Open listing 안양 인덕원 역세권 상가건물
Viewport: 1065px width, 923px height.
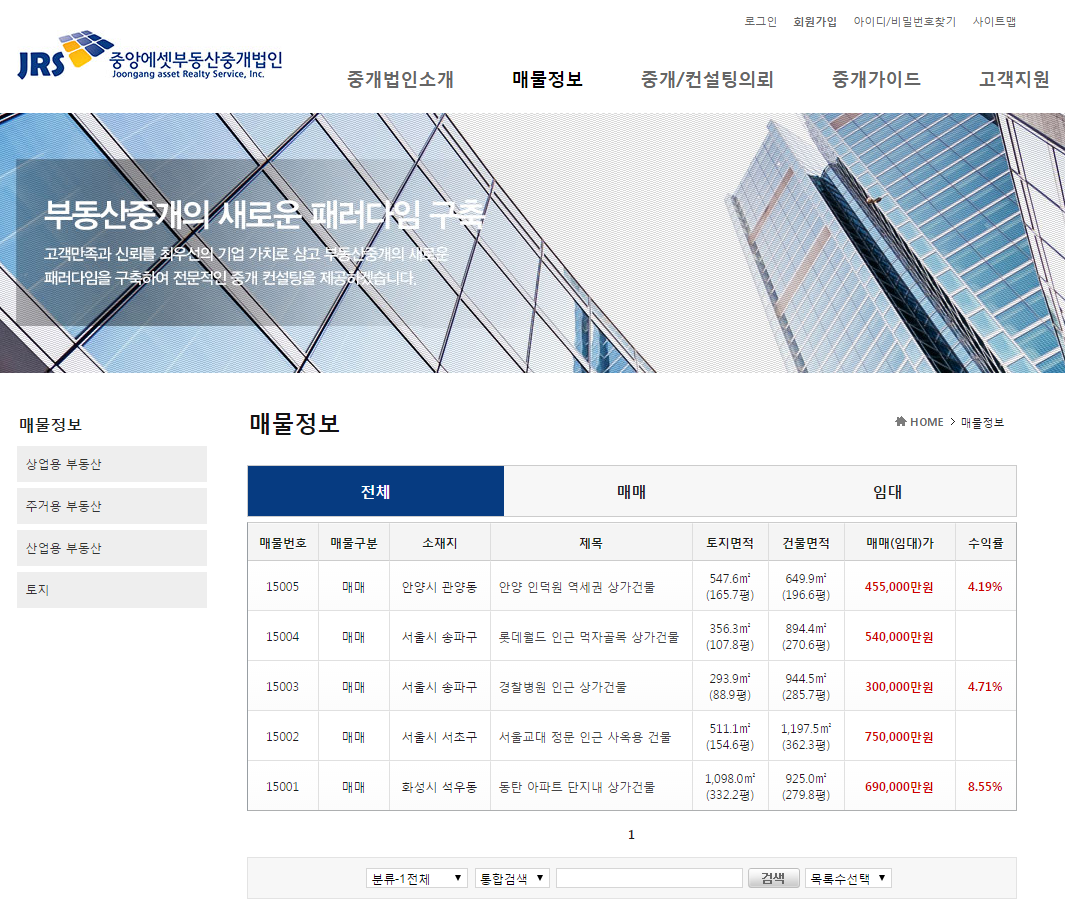click(577, 587)
